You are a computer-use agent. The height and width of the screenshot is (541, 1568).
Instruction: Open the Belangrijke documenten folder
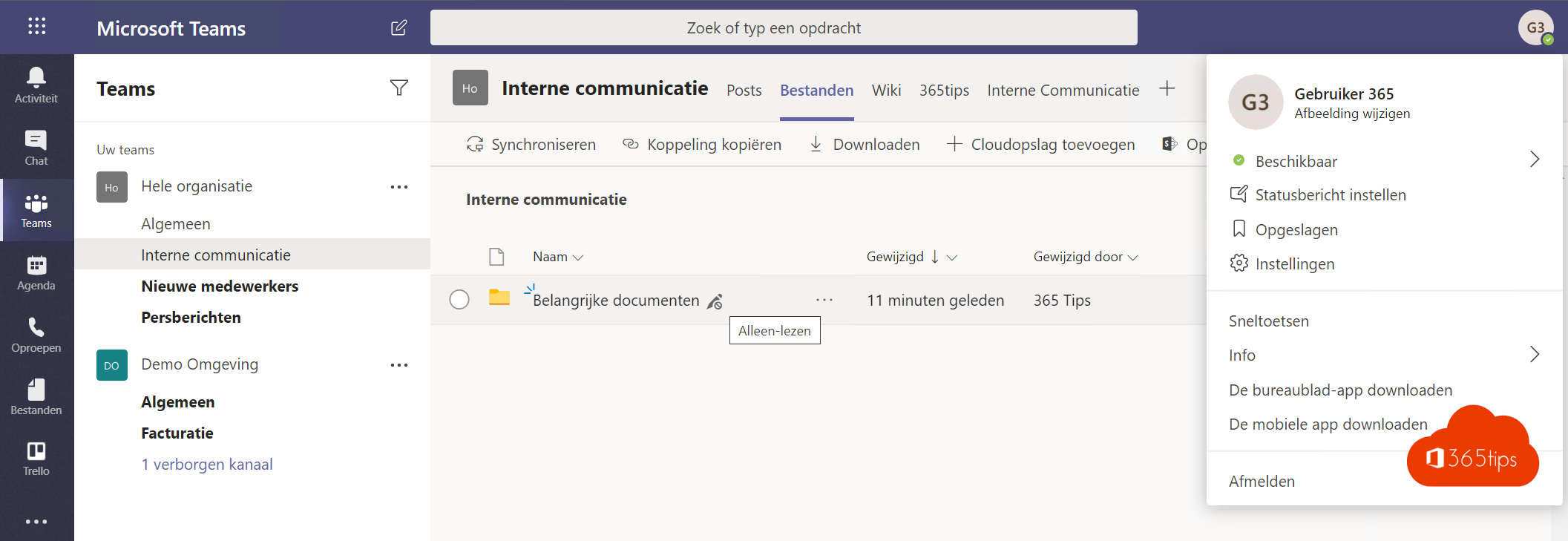(x=616, y=300)
